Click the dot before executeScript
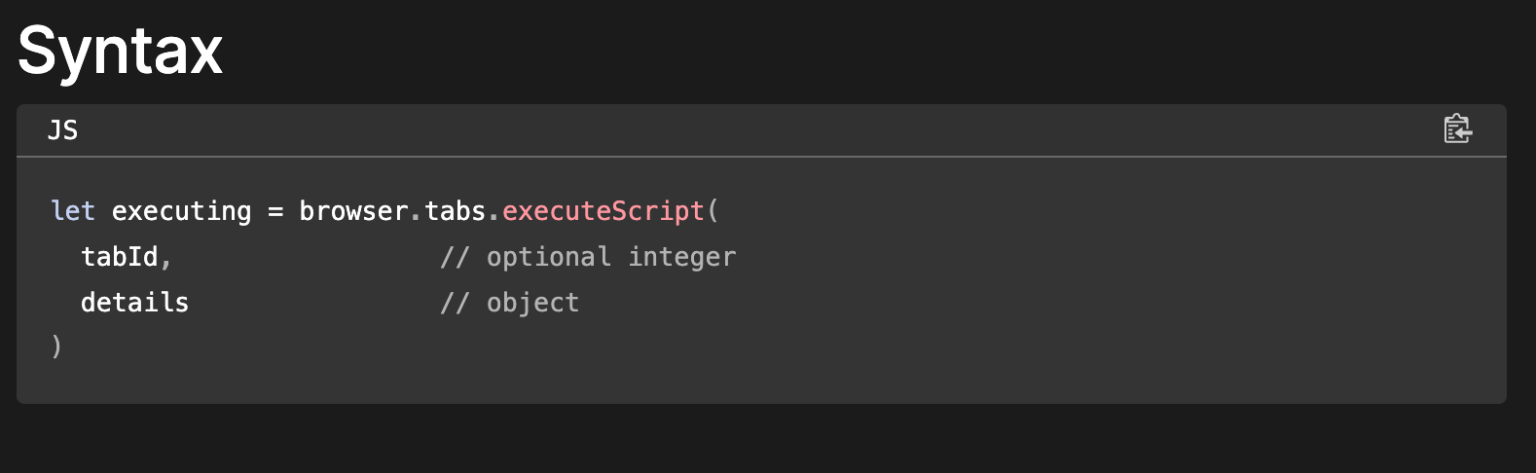 [x=494, y=214]
